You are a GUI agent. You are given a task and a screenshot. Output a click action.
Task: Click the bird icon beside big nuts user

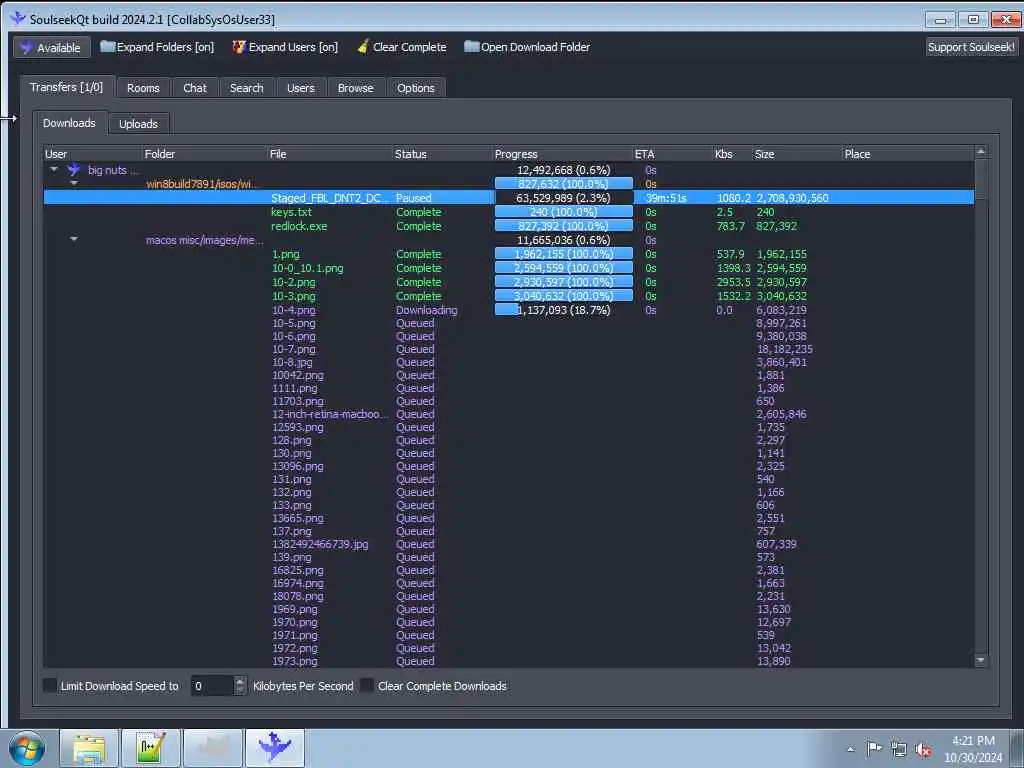pos(74,170)
